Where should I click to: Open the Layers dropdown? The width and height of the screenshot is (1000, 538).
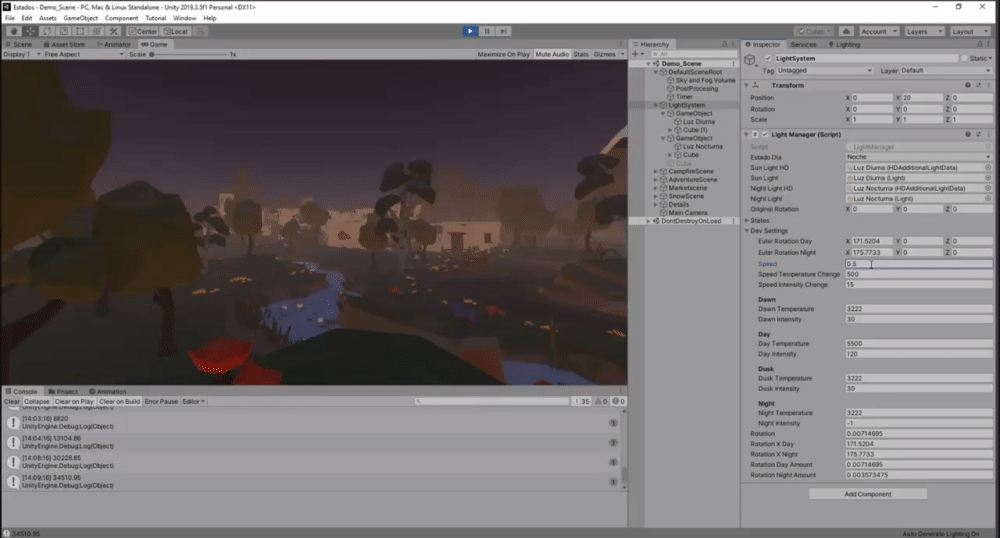923,31
